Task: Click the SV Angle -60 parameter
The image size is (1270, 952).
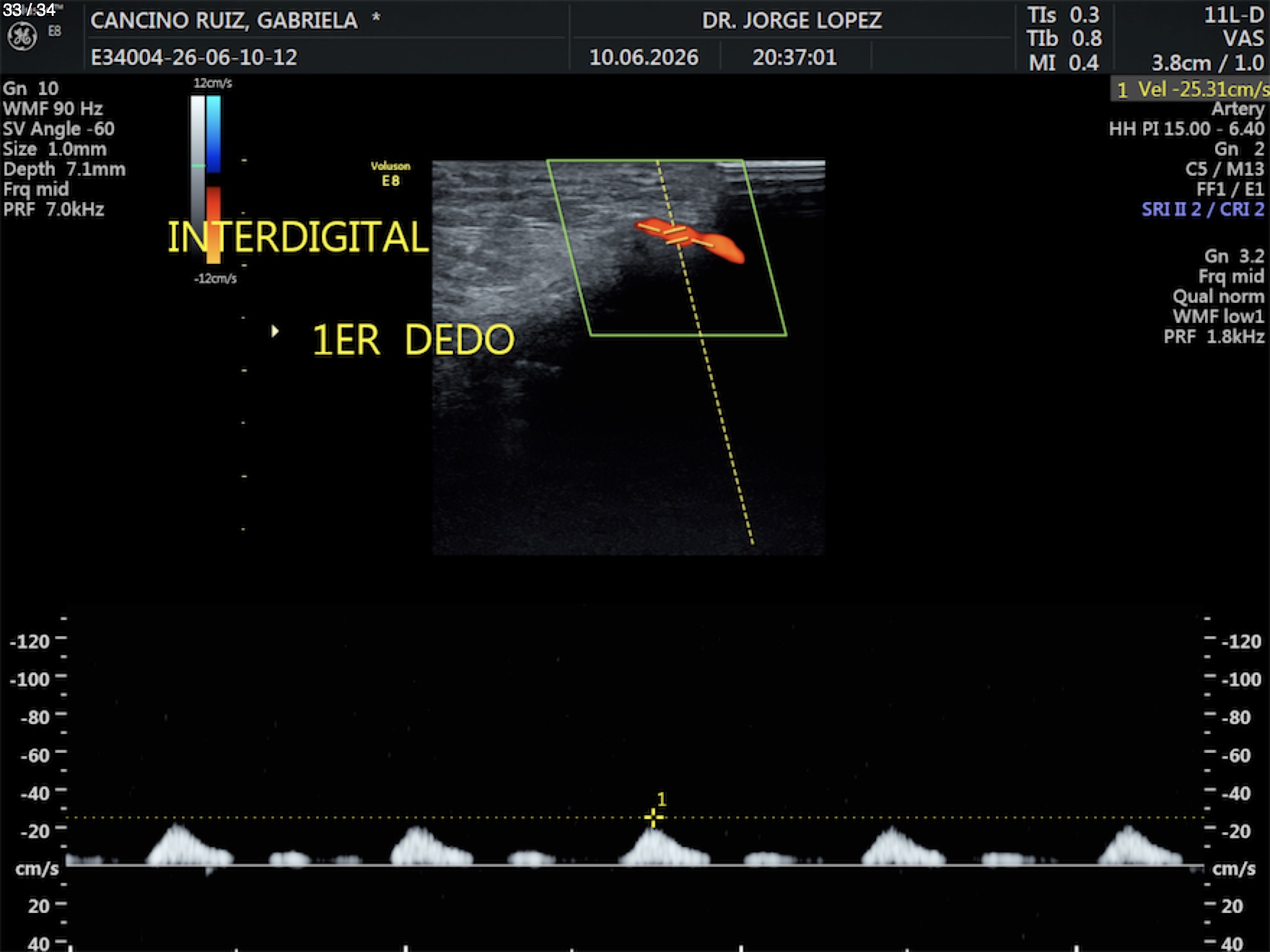Action: [x=58, y=129]
